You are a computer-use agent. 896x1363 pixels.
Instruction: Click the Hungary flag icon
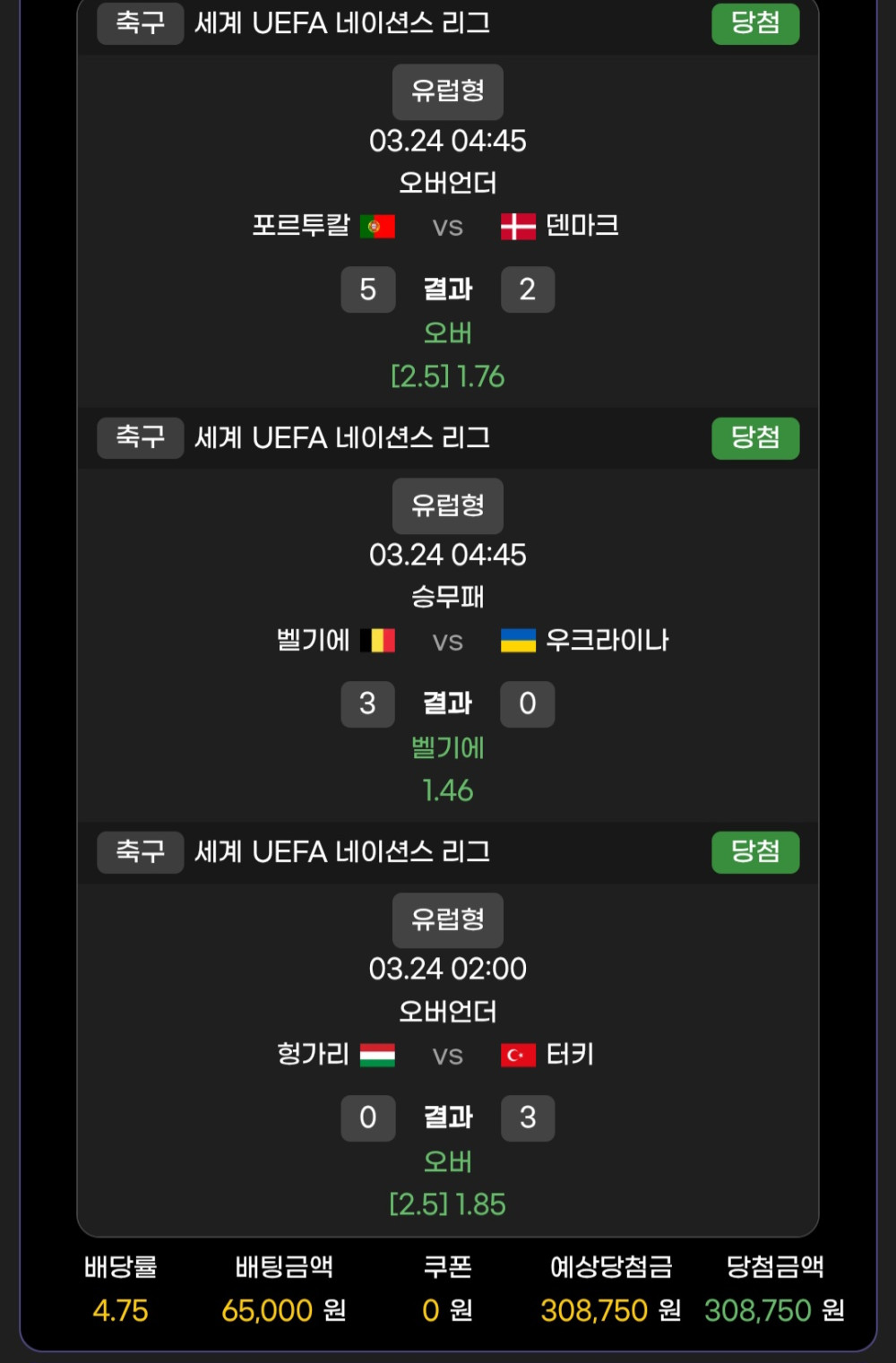pos(377,1055)
